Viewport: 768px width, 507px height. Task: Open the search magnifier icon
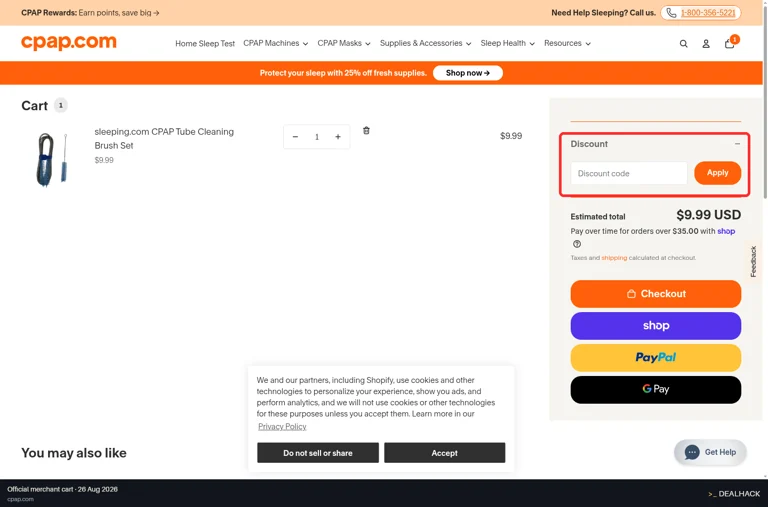point(683,44)
